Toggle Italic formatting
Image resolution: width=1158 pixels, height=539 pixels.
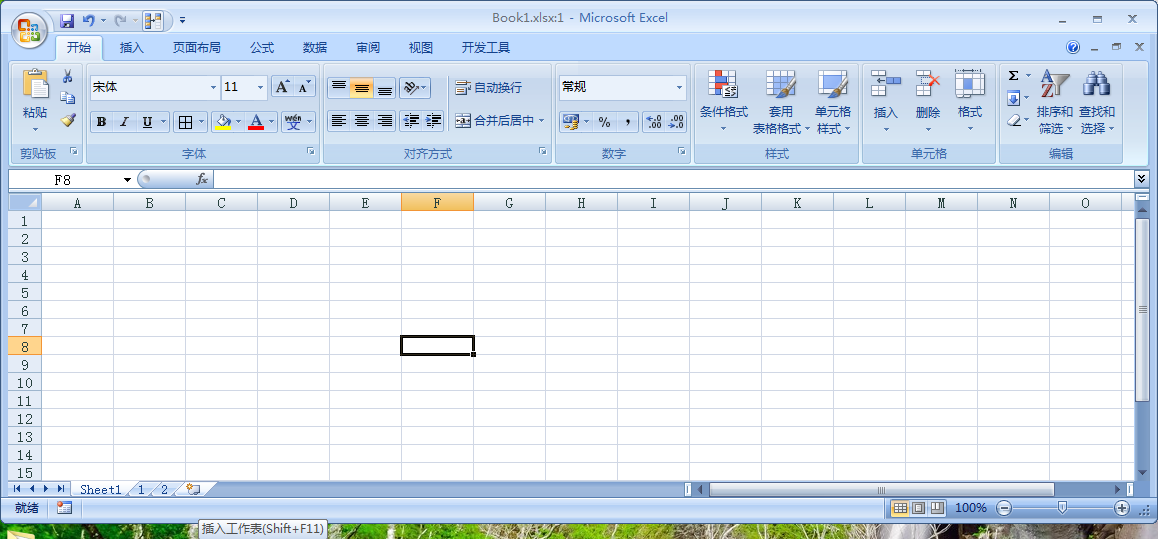click(124, 122)
